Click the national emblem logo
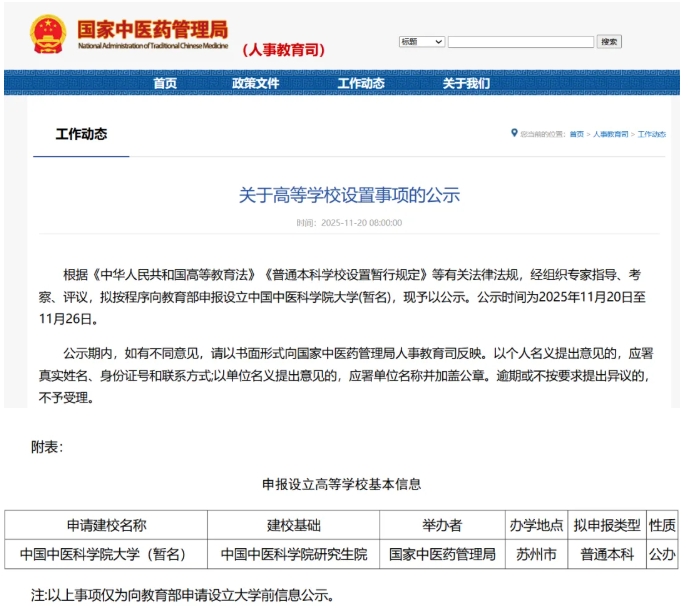This screenshot has height=612, width=693. click(48, 34)
